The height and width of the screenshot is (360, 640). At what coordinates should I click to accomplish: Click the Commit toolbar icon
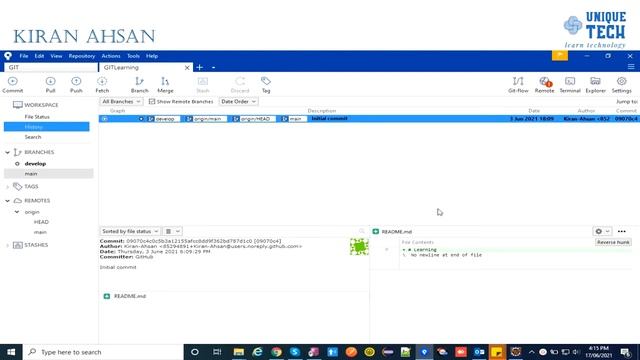pos(13,85)
